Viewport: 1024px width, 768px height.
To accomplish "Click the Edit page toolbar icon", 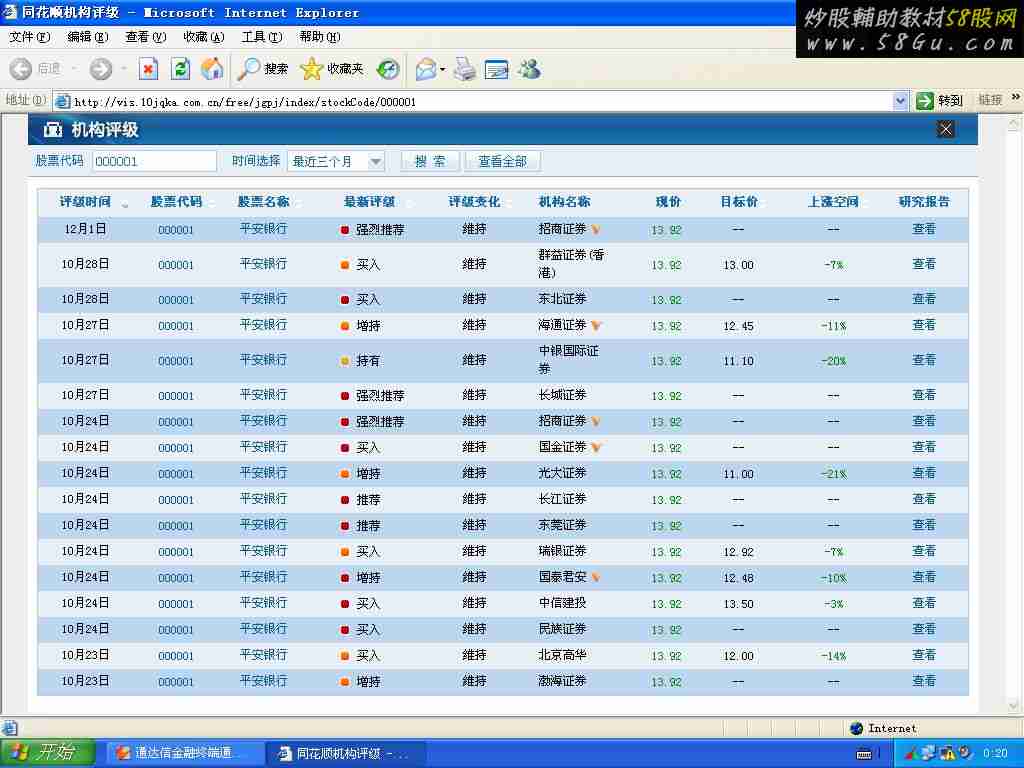I will tap(497, 69).
